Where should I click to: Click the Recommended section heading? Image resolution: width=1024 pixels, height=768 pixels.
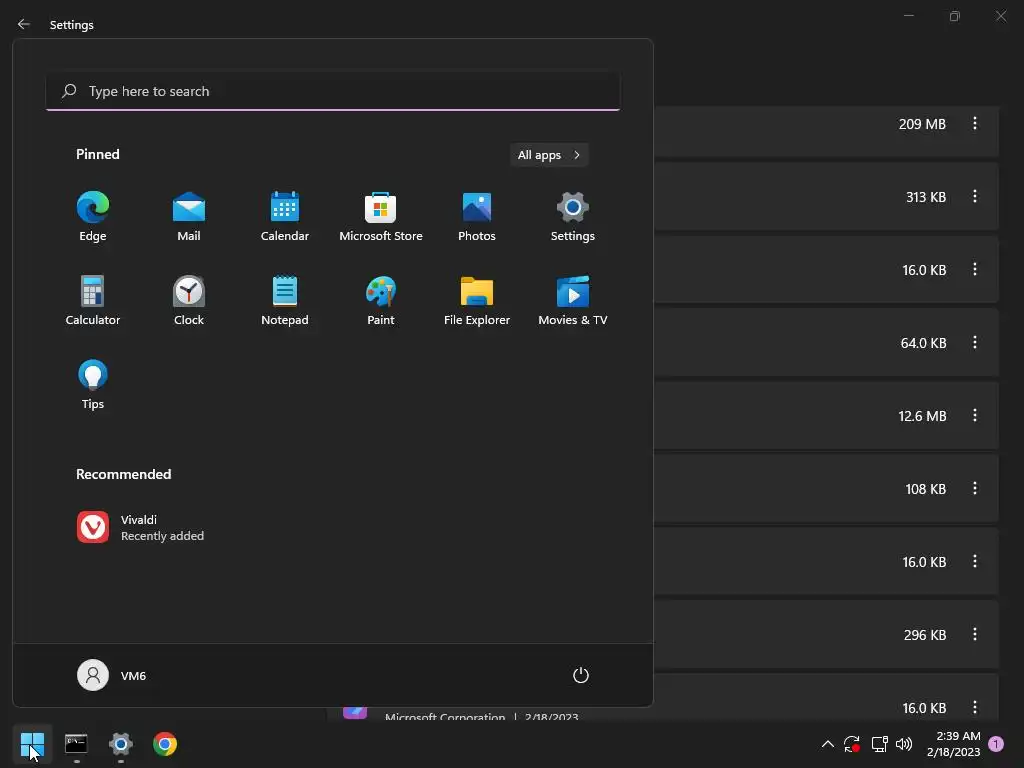click(123, 474)
